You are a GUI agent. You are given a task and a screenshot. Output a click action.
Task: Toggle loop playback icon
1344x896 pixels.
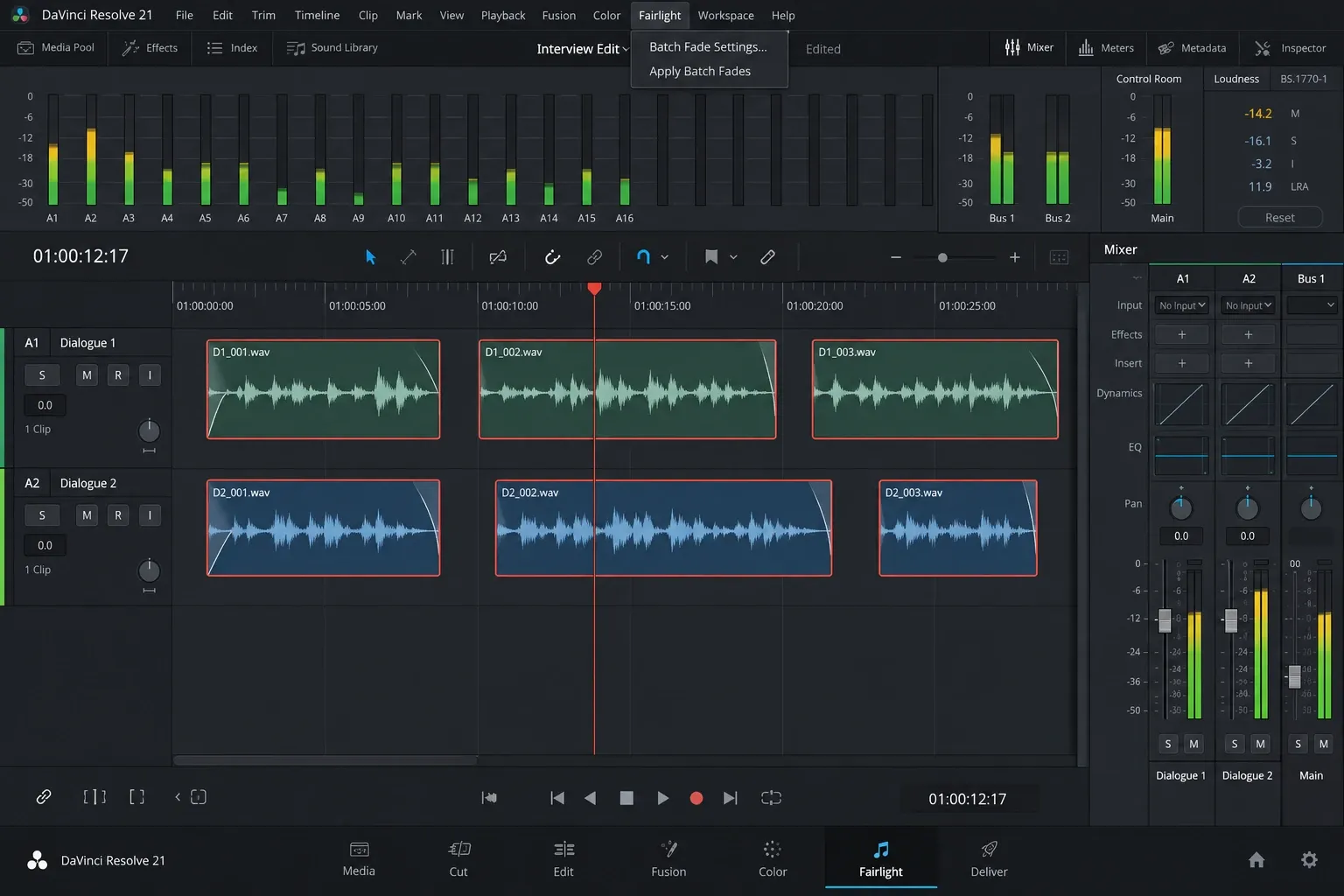[771, 798]
